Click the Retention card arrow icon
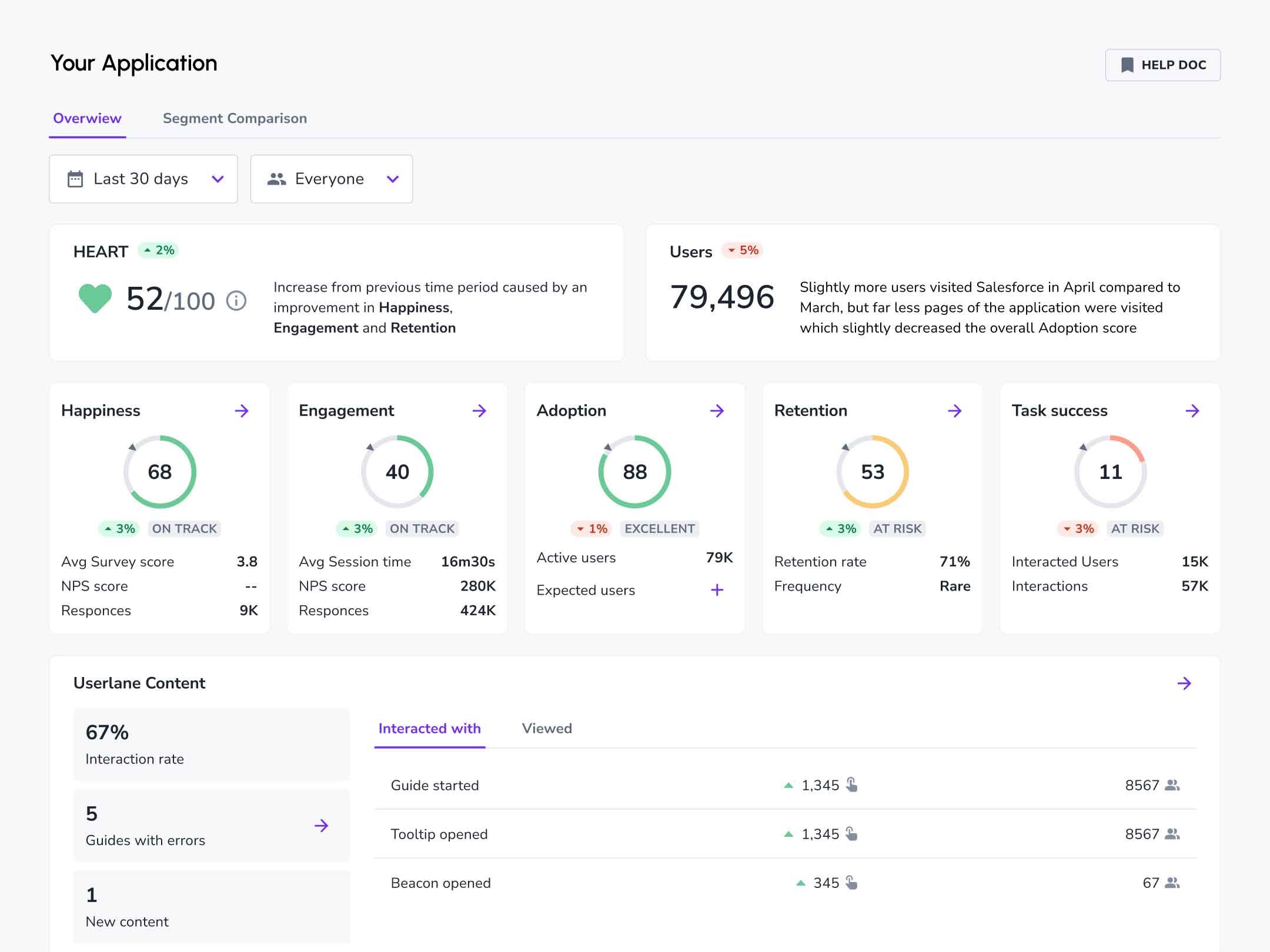Screen dimensions: 1270x952 [x=955, y=411]
